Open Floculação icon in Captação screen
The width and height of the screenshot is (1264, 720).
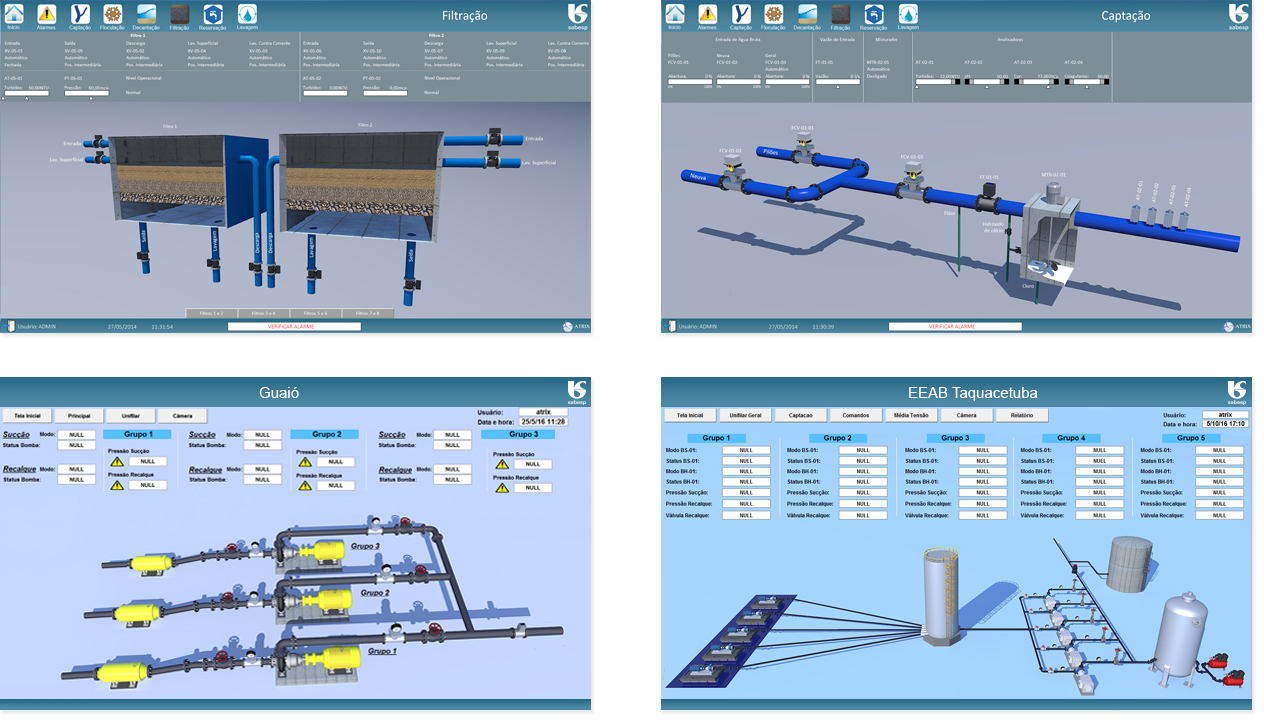774,14
